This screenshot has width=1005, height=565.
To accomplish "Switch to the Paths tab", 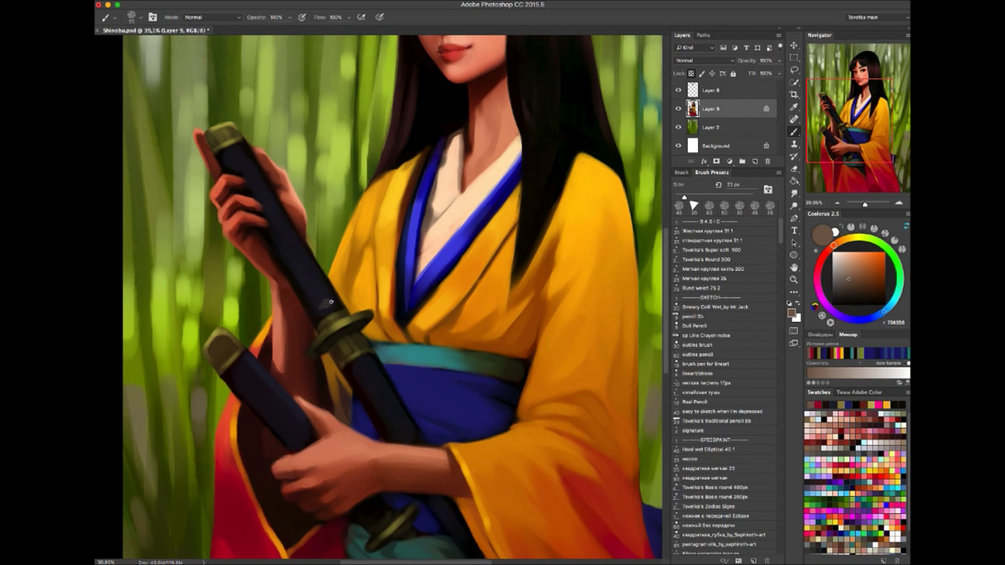I will coord(703,35).
